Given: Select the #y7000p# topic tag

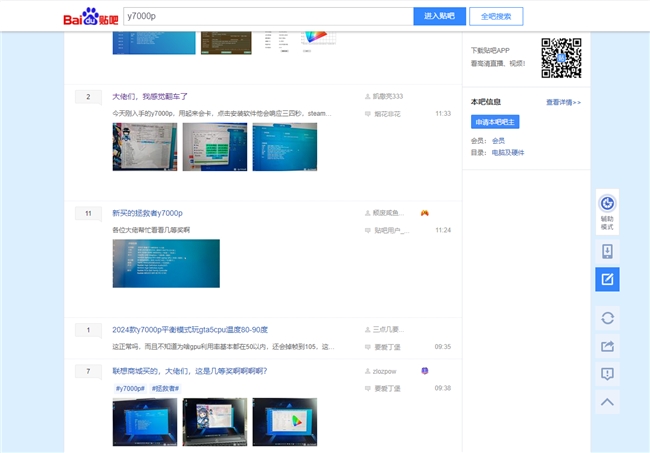Looking at the screenshot, I should [130, 388].
